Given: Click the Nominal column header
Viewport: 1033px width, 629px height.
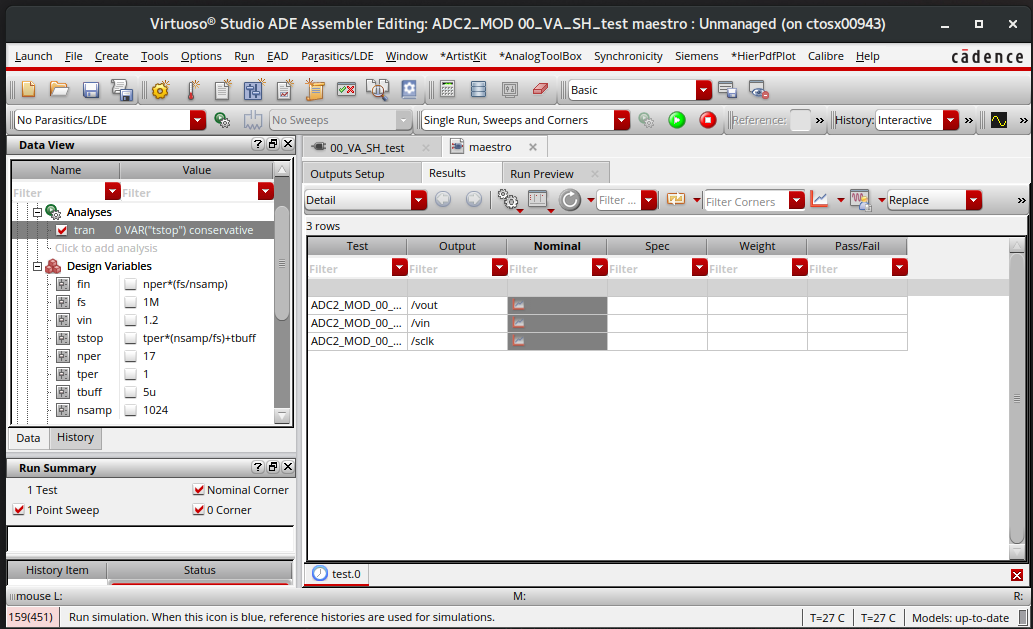Looking at the screenshot, I should click(556, 246).
